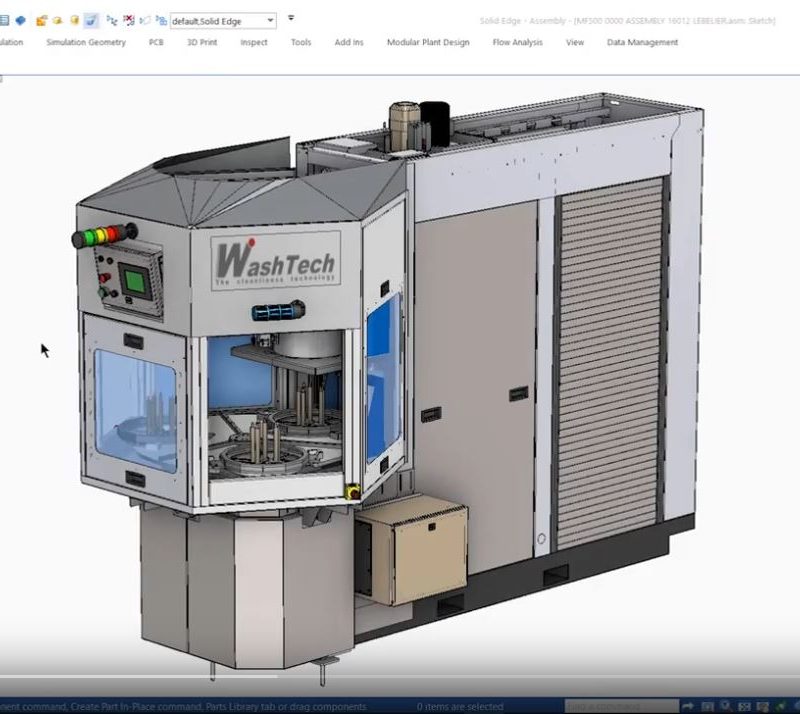Select the black cylinder on top of machine

(x=435, y=122)
